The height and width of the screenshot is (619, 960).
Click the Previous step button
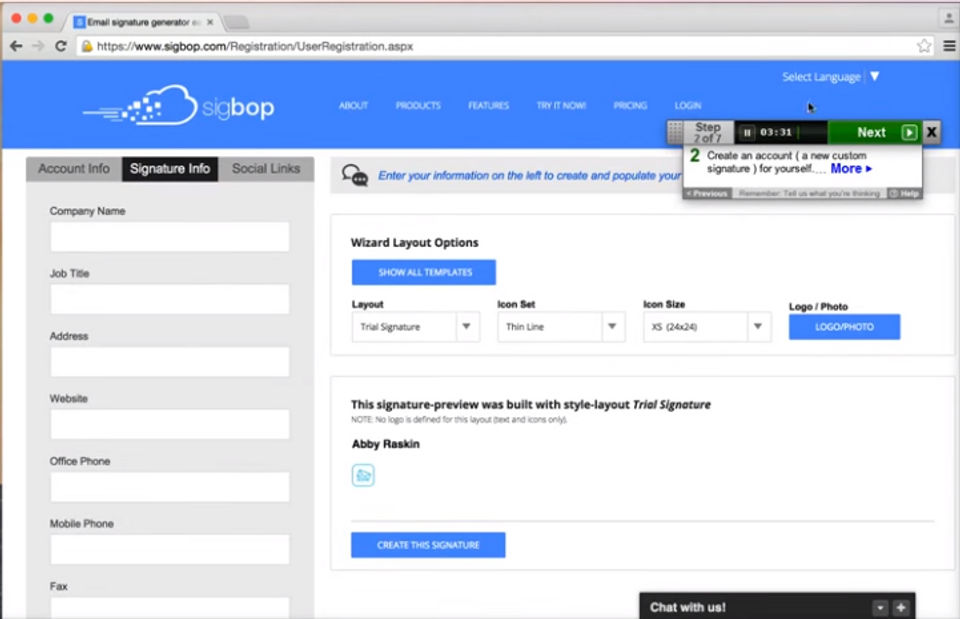(707, 193)
